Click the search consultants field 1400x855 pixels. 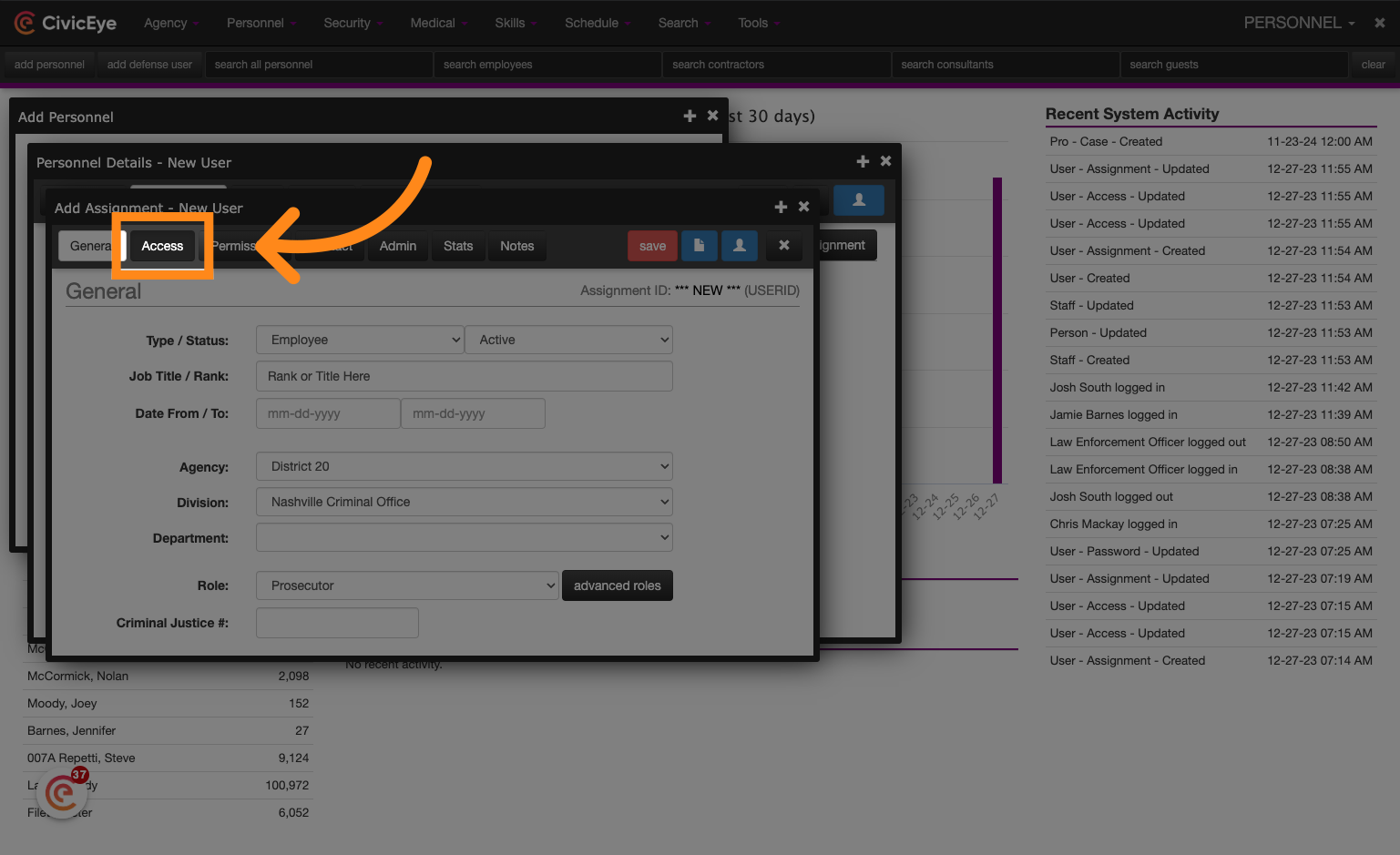pyautogui.click(x=1006, y=65)
